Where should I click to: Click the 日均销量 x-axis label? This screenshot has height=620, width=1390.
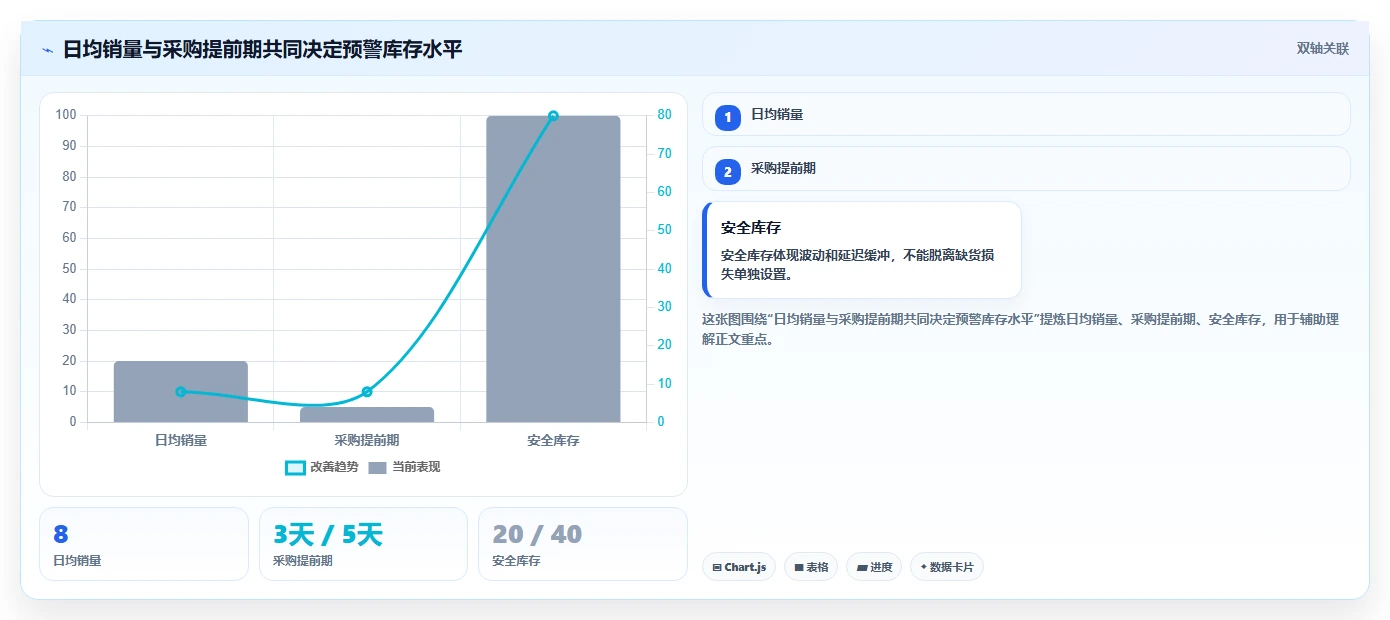[181, 440]
